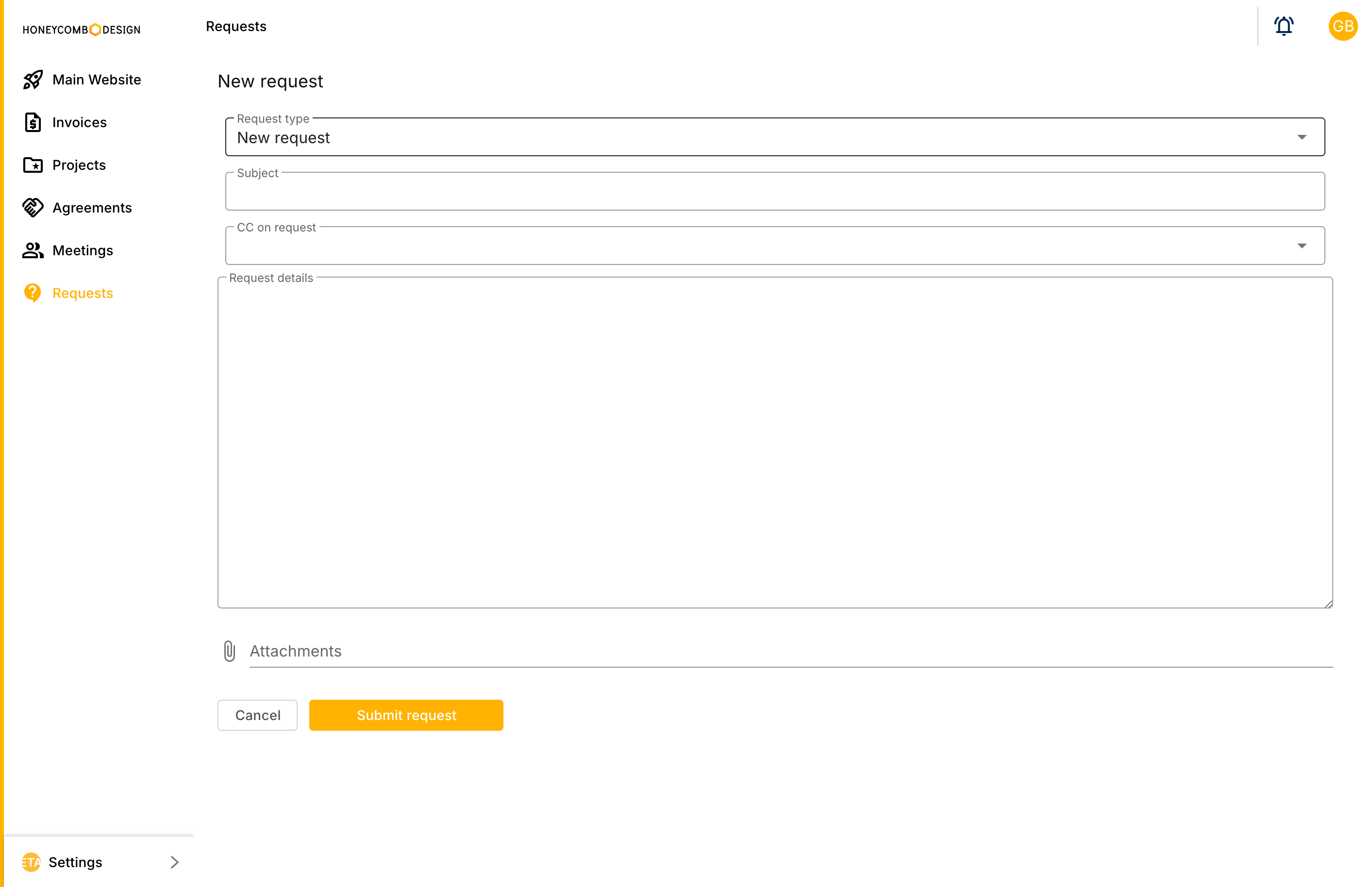1372x887 pixels.
Task: Click the Main Website rocket icon
Action: (33, 80)
